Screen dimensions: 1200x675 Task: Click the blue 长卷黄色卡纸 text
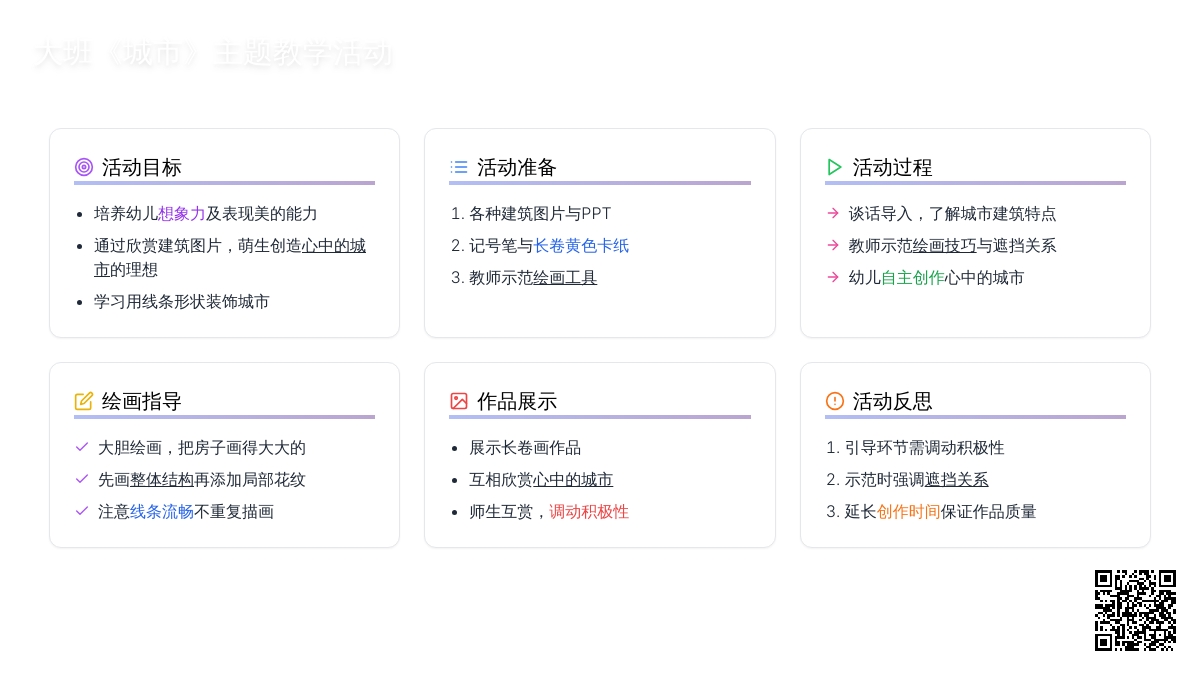[x=581, y=245]
